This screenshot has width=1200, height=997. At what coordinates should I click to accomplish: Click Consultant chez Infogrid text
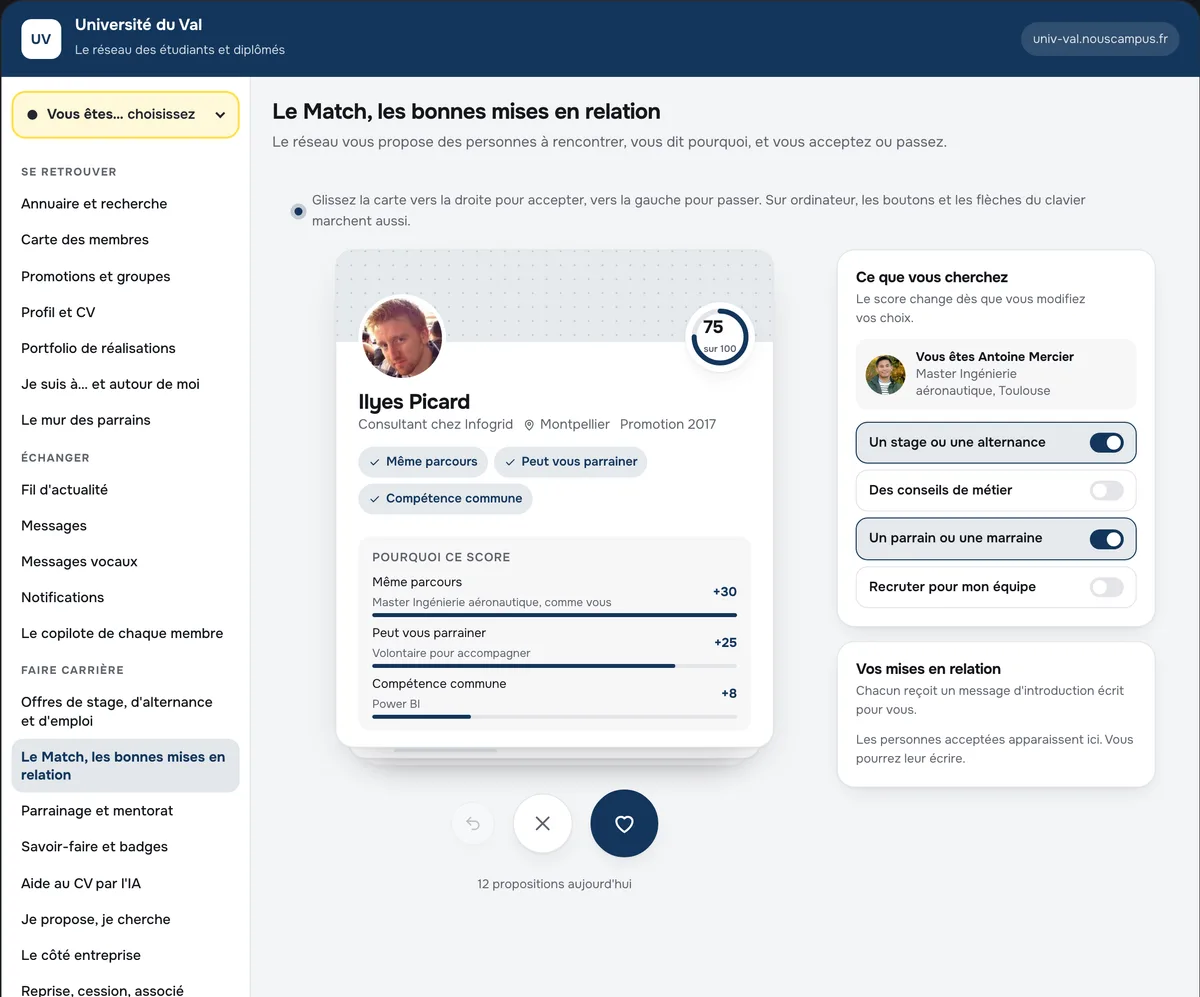coord(436,425)
